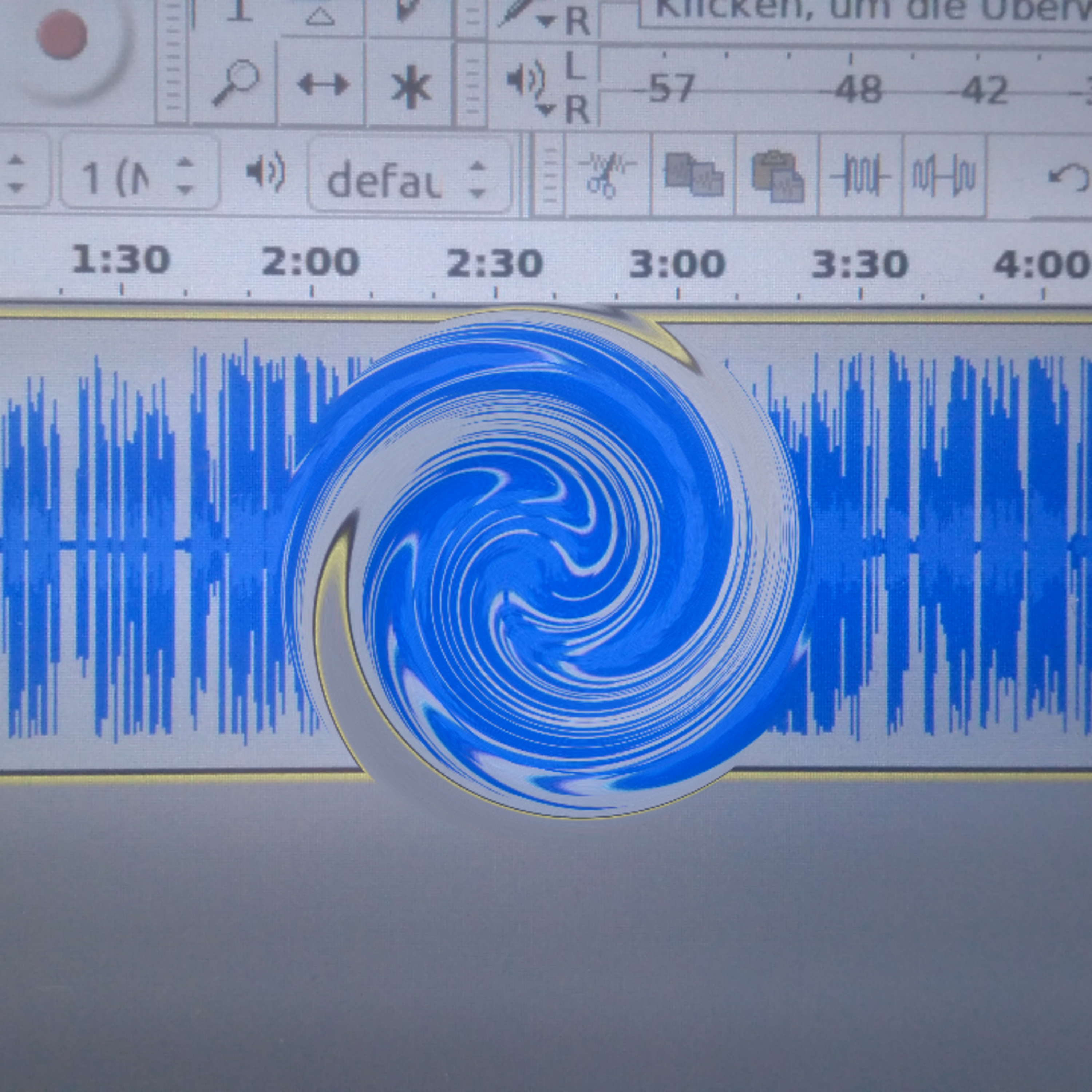Open the 'defau' playback device dropdown
This screenshot has height=1092, width=1092.
click(409, 175)
